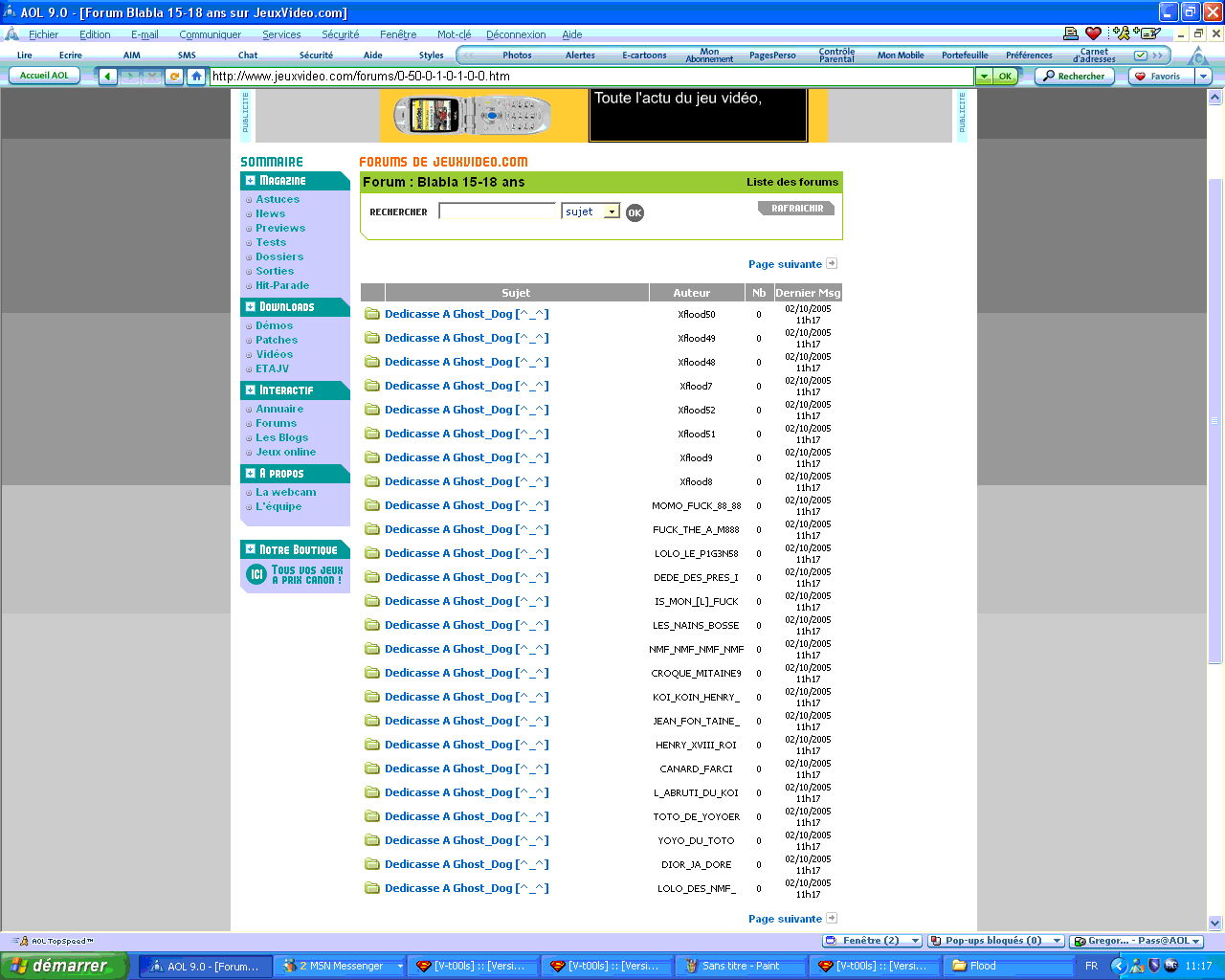Reload page with the orange refresh icon
The height and width of the screenshot is (980, 1225).
174,77
